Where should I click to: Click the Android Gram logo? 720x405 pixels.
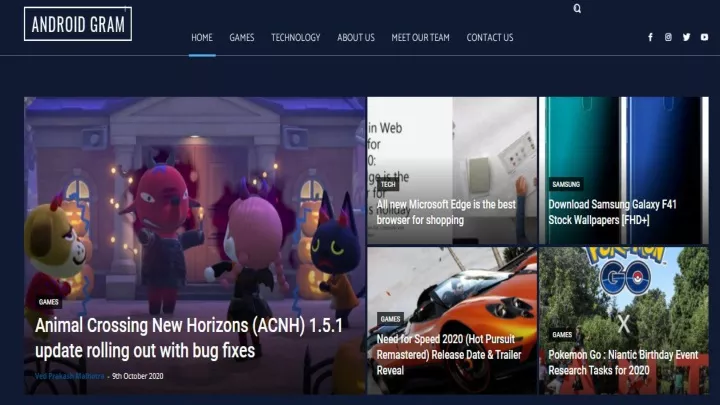click(x=78, y=24)
